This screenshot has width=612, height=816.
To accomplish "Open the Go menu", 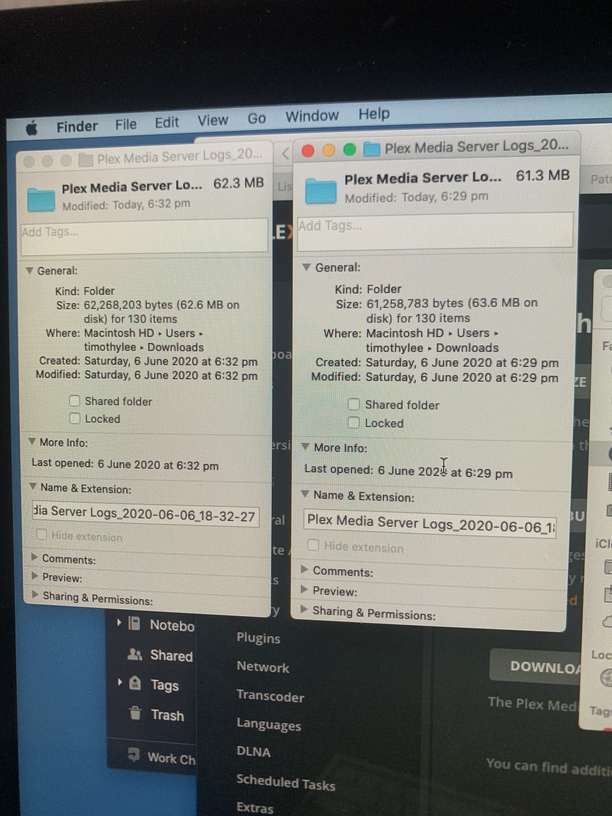I will pos(257,118).
